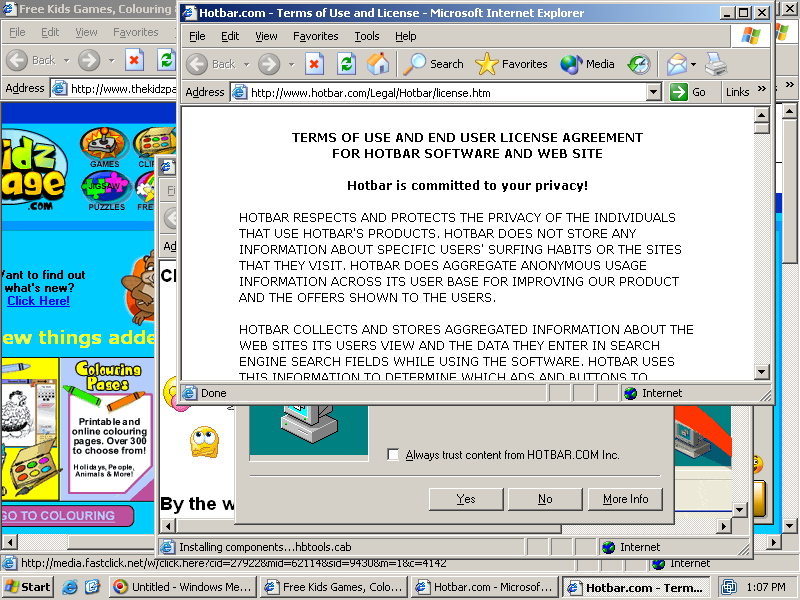The image size is (800, 600).
Task: Open Media pane in license window
Action: pyautogui.click(x=587, y=64)
